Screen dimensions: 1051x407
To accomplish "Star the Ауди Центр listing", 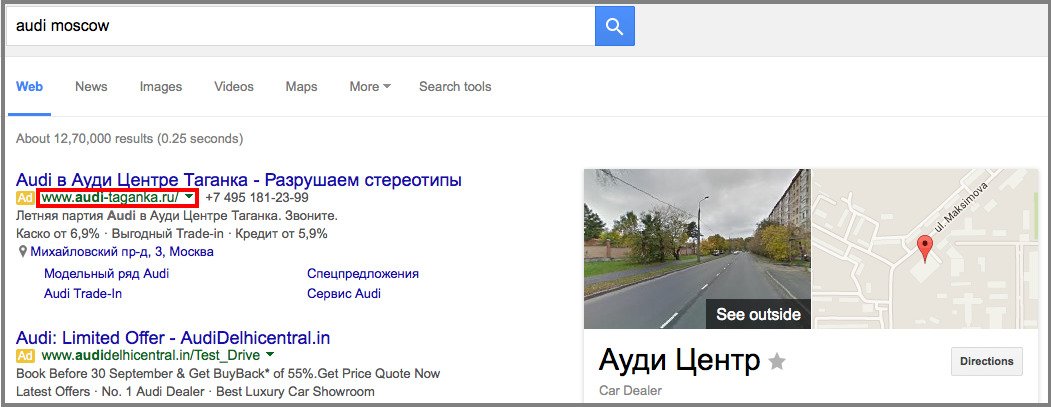I will point(777,362).
